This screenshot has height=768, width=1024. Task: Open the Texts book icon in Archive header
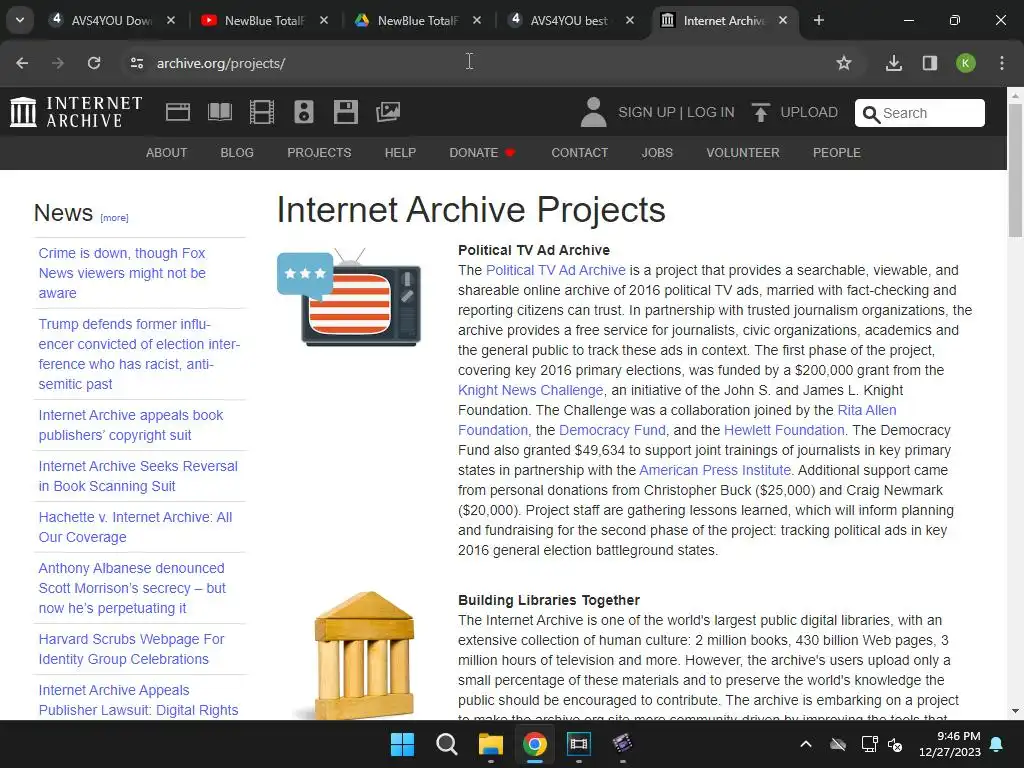click(x=220, y=112)
